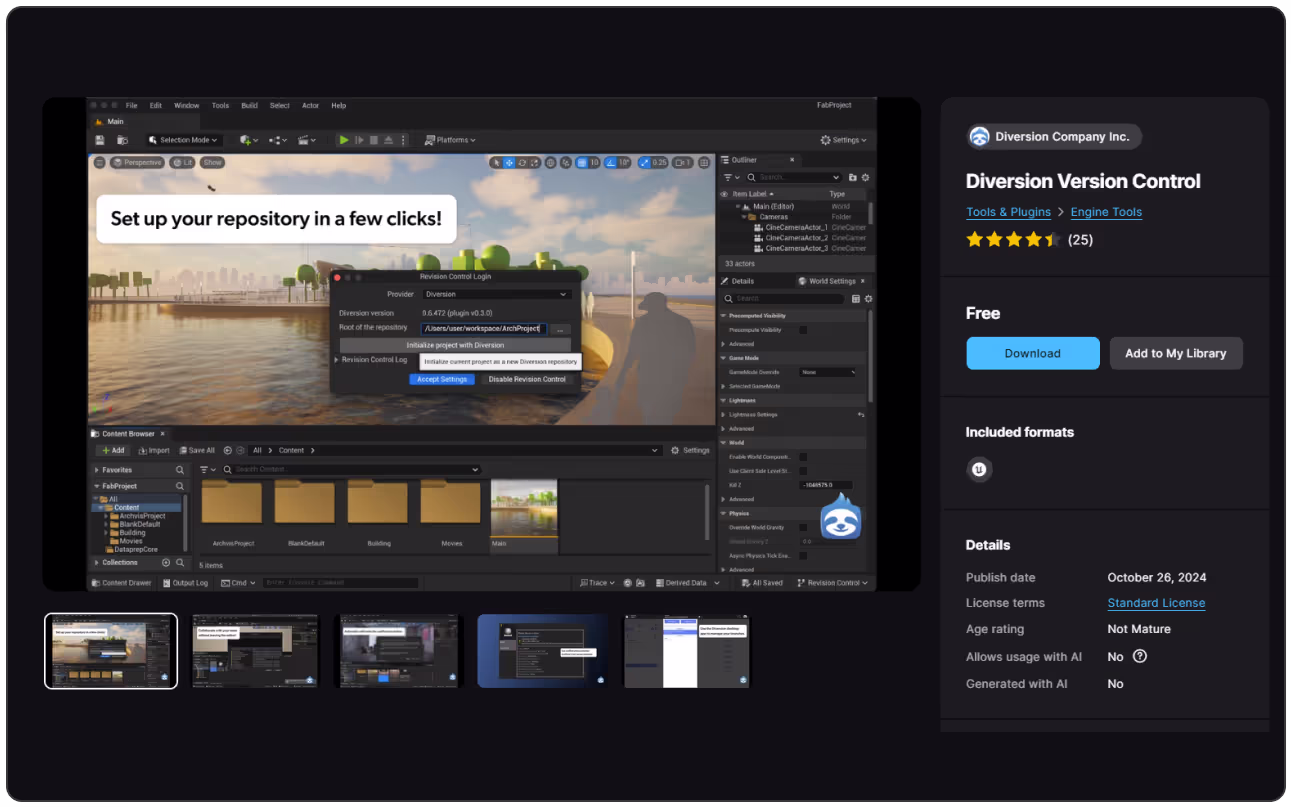This screenshot has height=807, width=1291.
Task: Open the Provider dropdown showing Diversion
Action: tap(496, 295)
